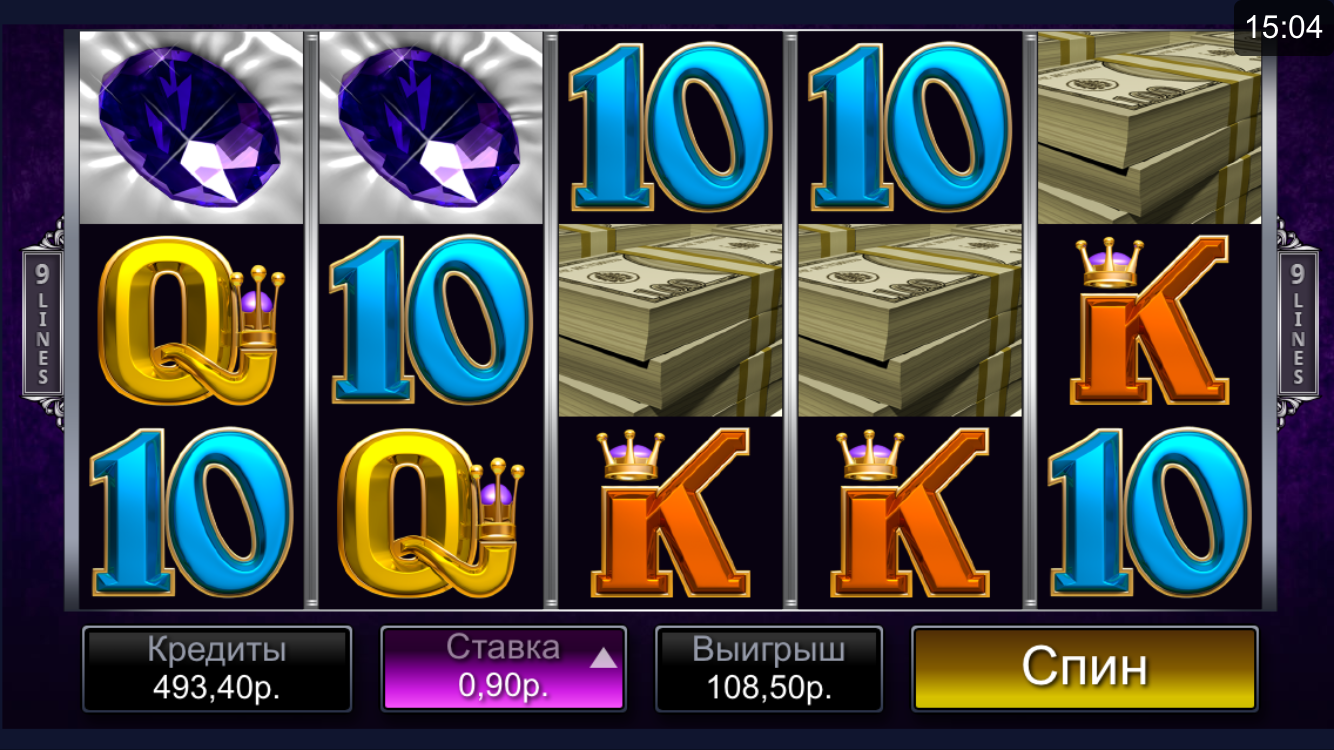This screenshot has width=1334, height=750.
Task: Select the blue 10 at first reel bottom
Action: pos(191,513)
